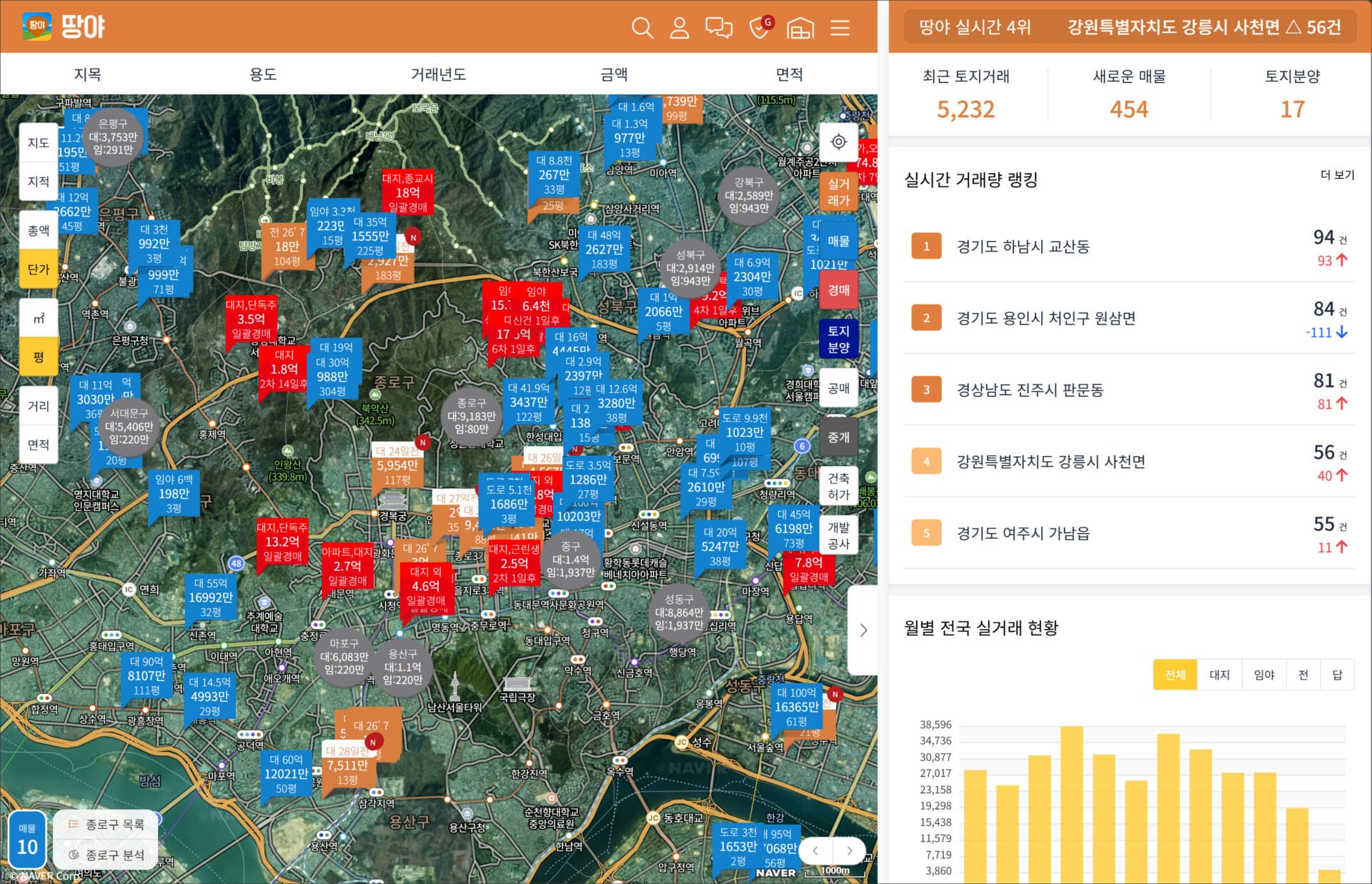Click 성북구 district summary bubble
Image resolution: width=1372 pixels, height=884 pixels.
tap(690, 268)
